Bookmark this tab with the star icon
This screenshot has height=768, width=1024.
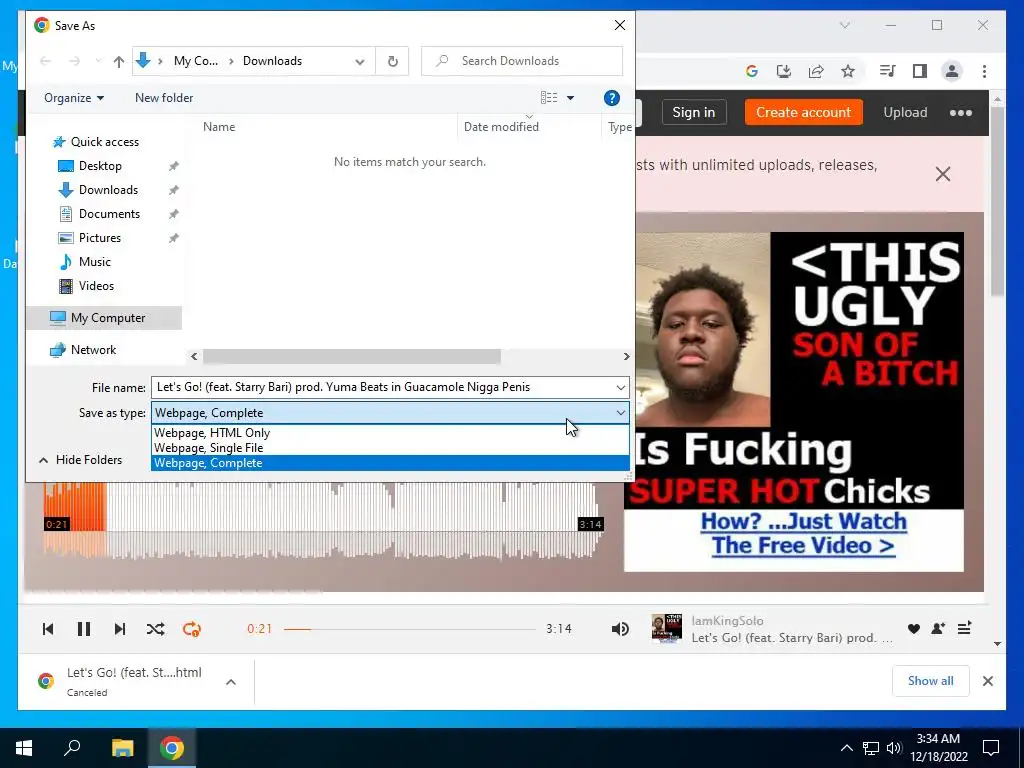coord(848,71)
